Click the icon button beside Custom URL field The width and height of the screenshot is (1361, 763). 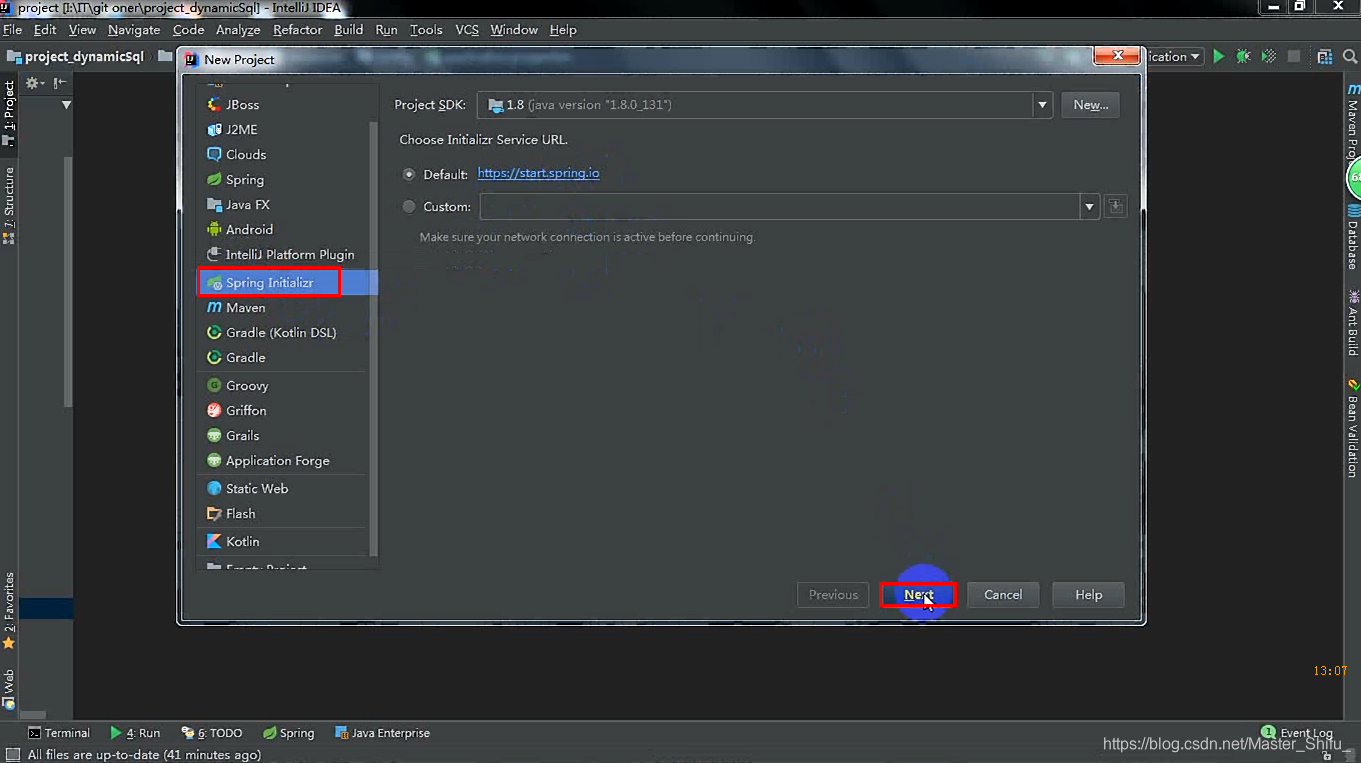click(x=1116, y=207)
